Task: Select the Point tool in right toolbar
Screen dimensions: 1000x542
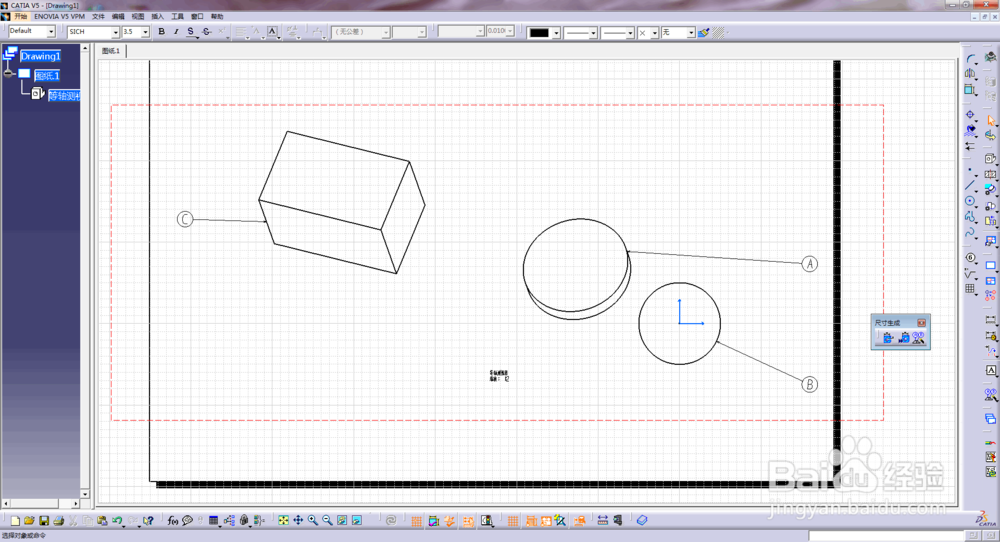Action: 970,170
